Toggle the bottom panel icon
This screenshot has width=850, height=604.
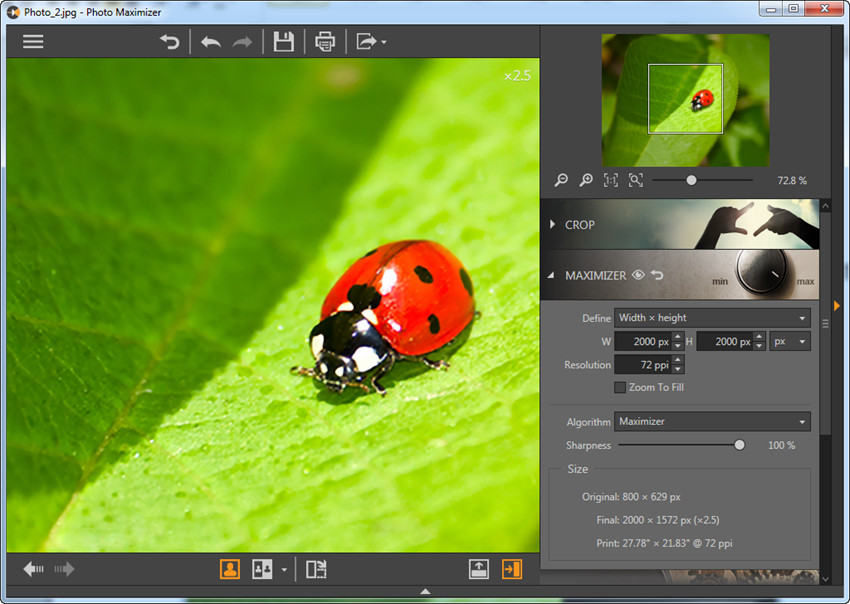[x=479, y=569]
